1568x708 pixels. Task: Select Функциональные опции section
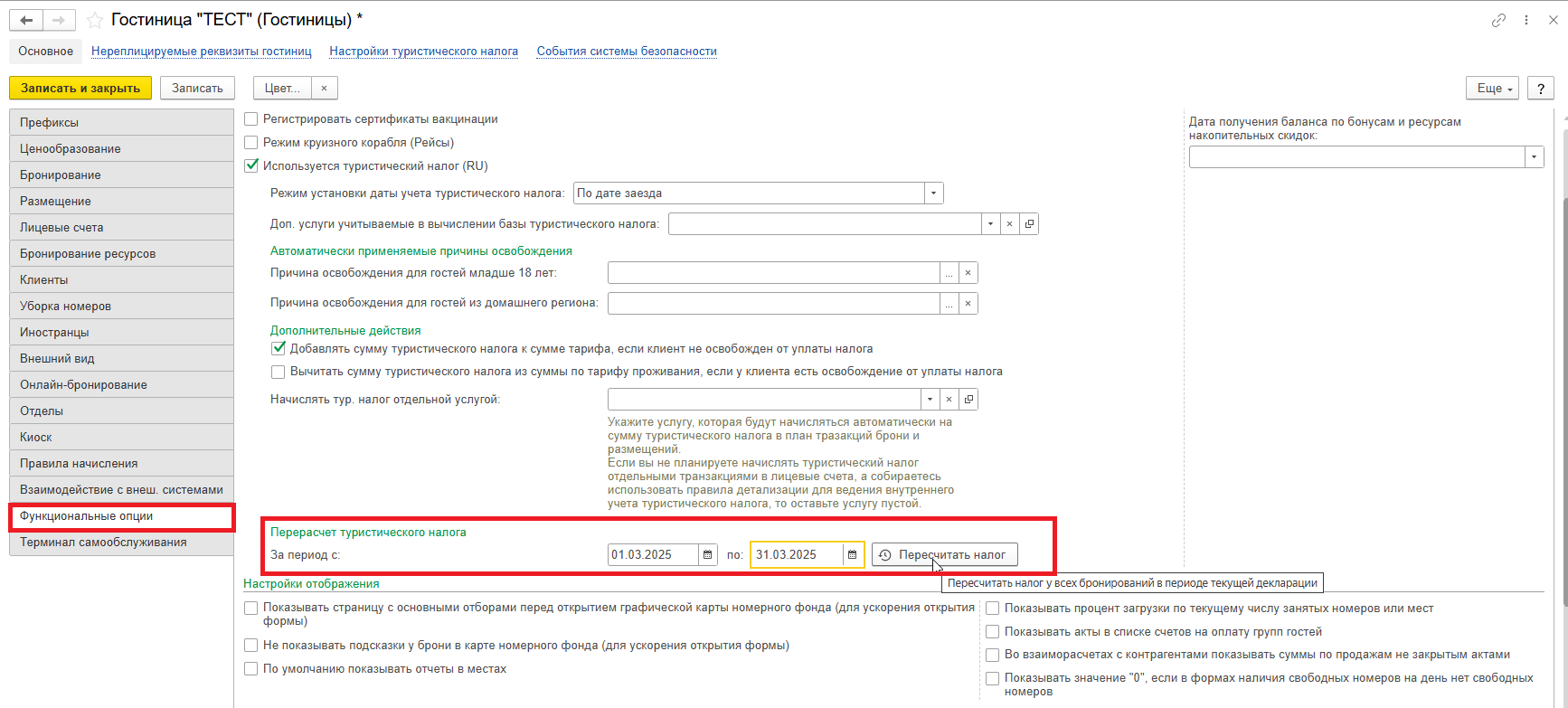click(121, 516)
